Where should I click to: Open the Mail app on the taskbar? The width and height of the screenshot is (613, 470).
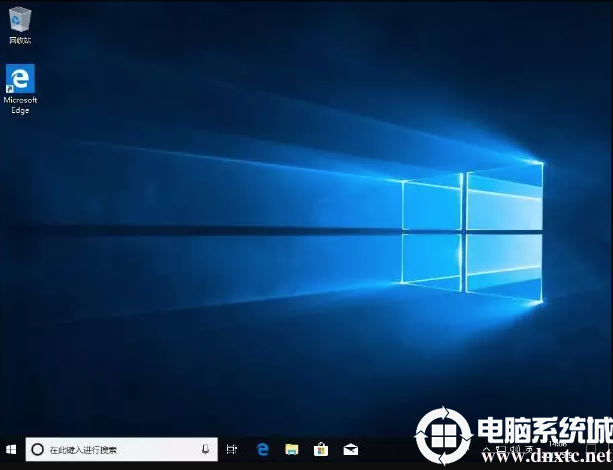click(x=350, y=450)
